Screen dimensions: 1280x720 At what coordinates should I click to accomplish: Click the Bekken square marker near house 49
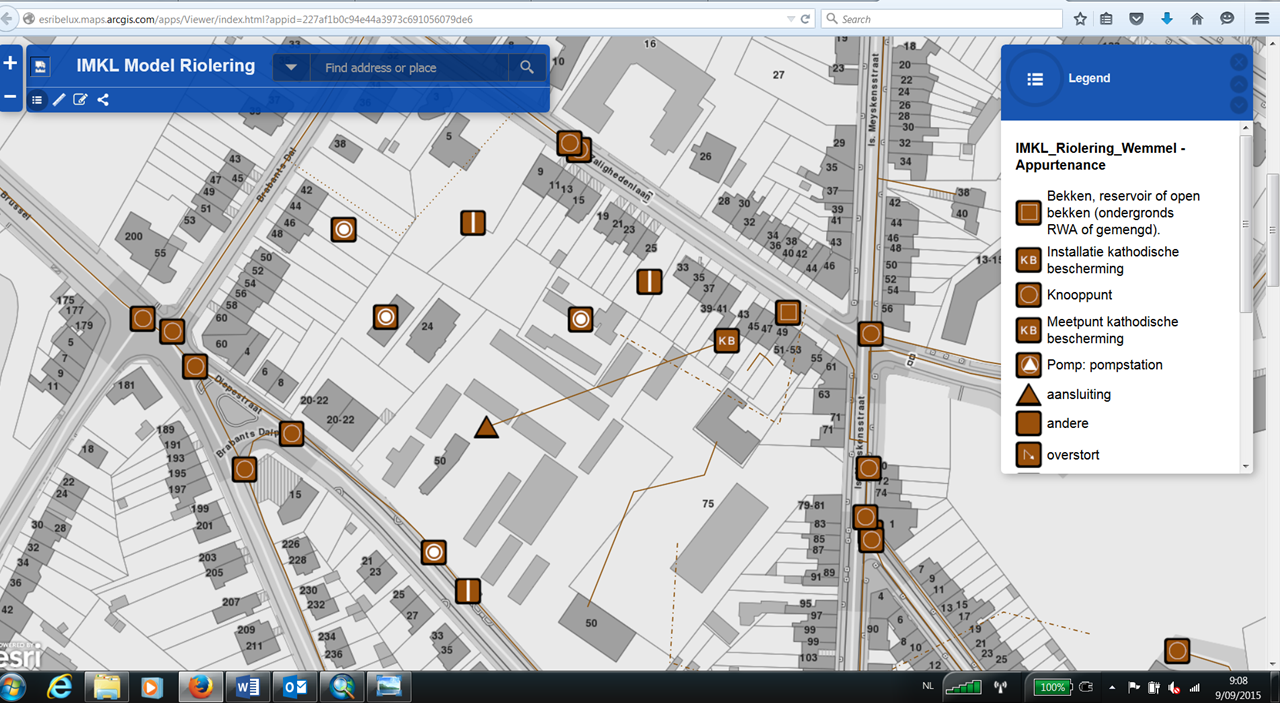pyautogui.click(x=788, y=313)
